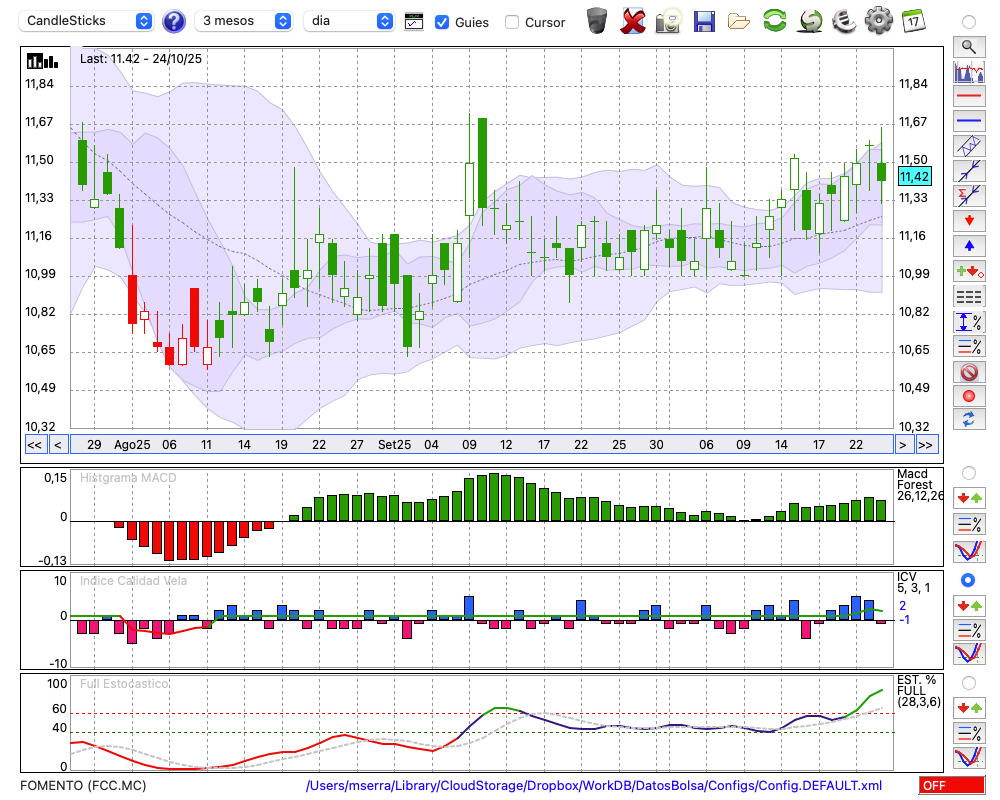
Task: Enable the Cursor checkbox
Action: click(512, 22)
